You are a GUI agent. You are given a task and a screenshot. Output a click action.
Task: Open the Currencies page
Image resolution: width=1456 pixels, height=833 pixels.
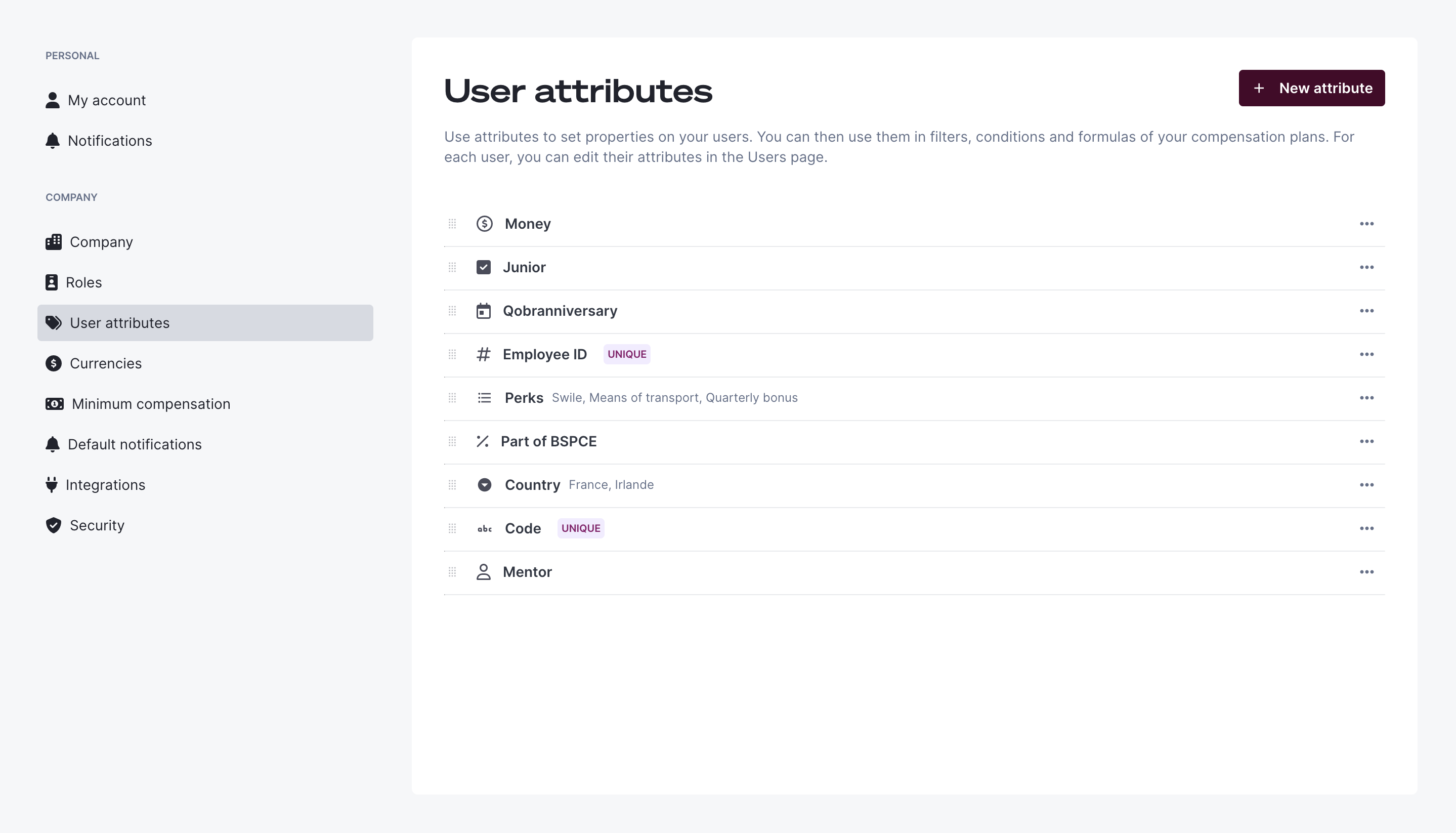click(205, 363)
